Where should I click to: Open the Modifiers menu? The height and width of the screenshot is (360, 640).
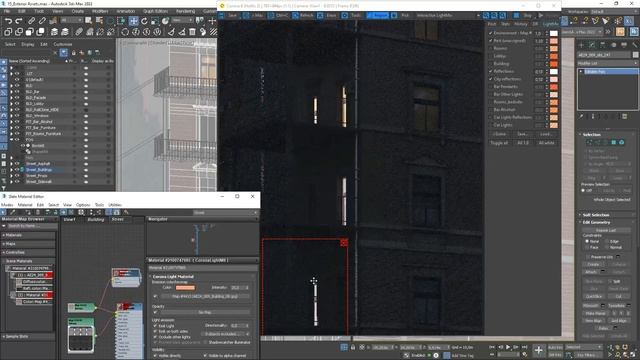(100, 11)
